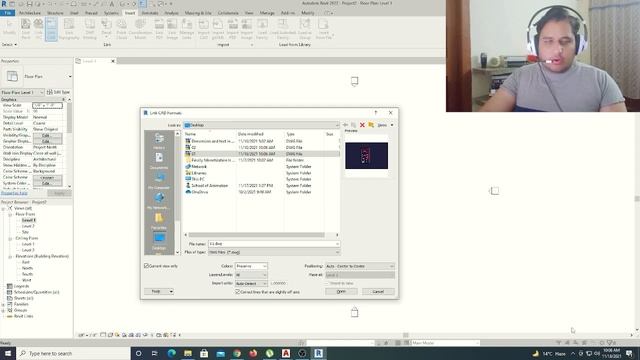The width and height of the screenshot is (640, 360).
Task: Open the Positioning dropdown
Action: (x=360, y=266)
